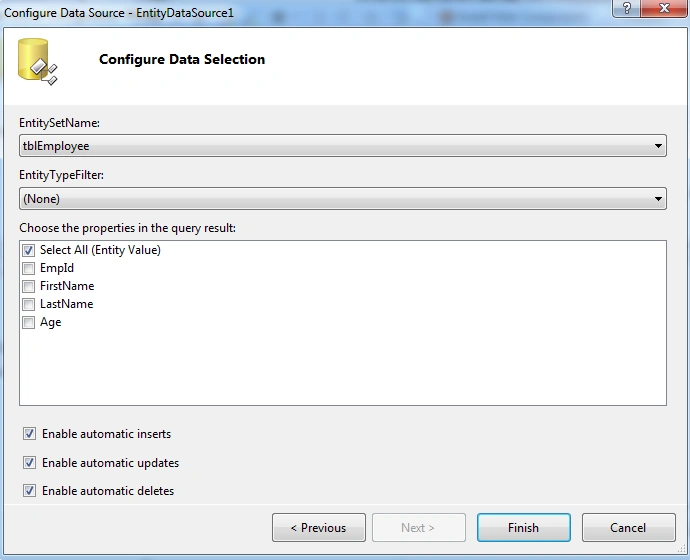Toggle Enable automatic inserts checkbox
The image size is (690, 560).
coord(29,434)
